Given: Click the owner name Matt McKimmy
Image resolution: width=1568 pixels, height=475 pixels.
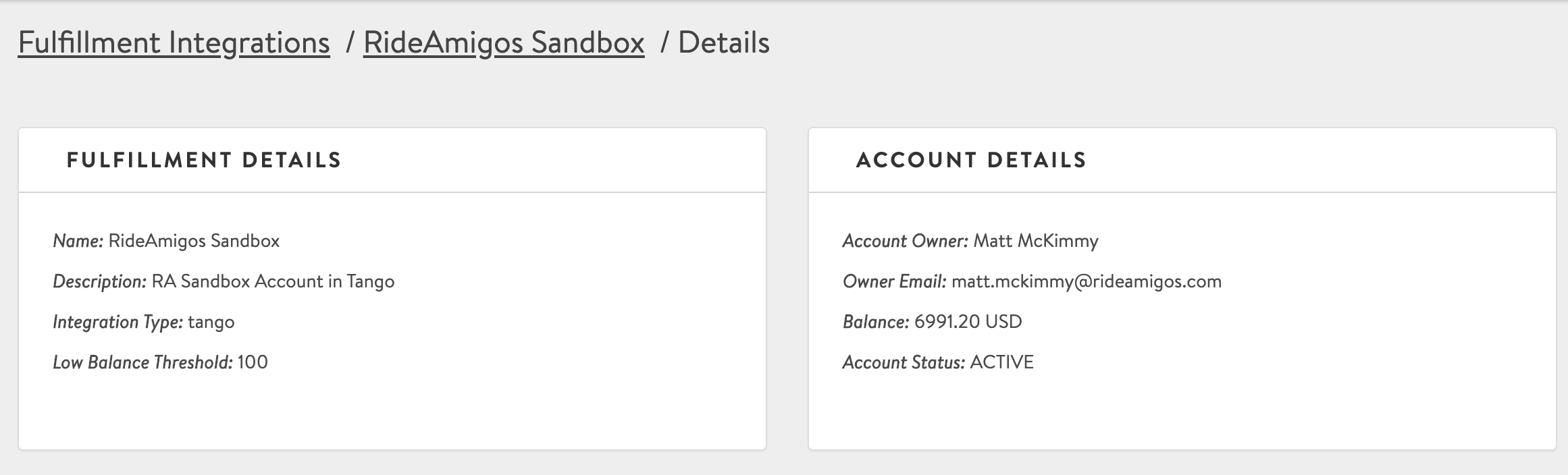Looking at the screenshot, I should point(1036,241).
